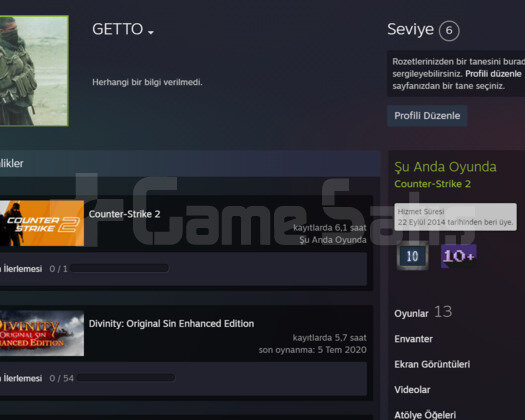The image size is (525, 420).
Task: Click the 'kayıtlarda 5,7 saat' playtime text
Action: pos(329,338)
